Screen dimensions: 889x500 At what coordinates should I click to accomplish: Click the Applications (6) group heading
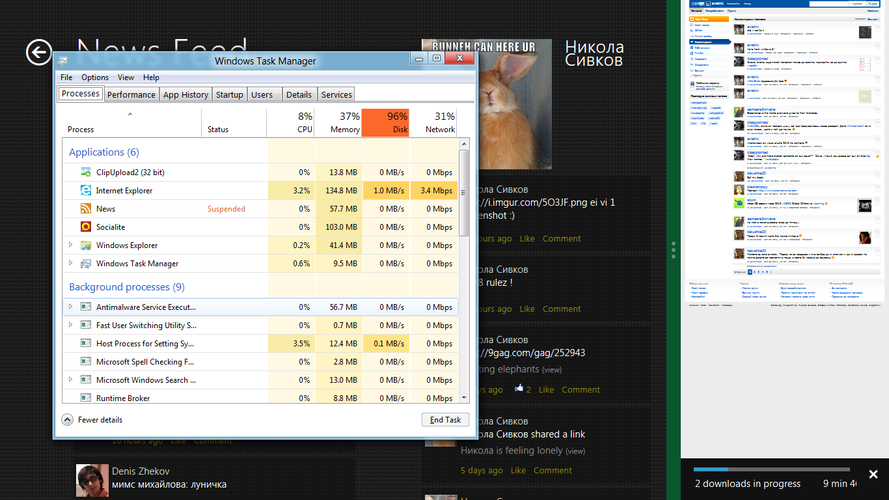104,152
